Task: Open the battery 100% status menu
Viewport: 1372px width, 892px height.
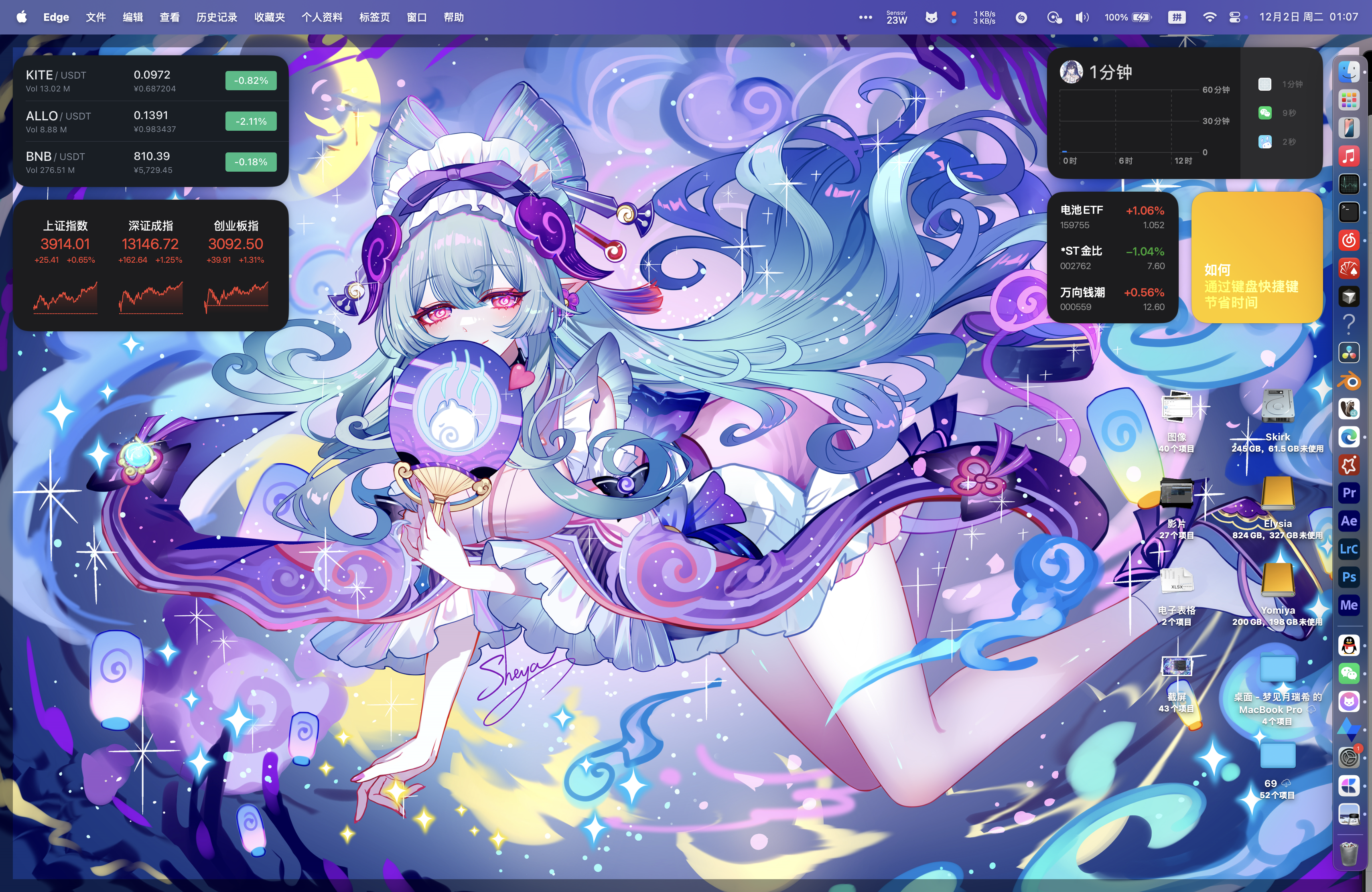Action: click(1128, 17)
